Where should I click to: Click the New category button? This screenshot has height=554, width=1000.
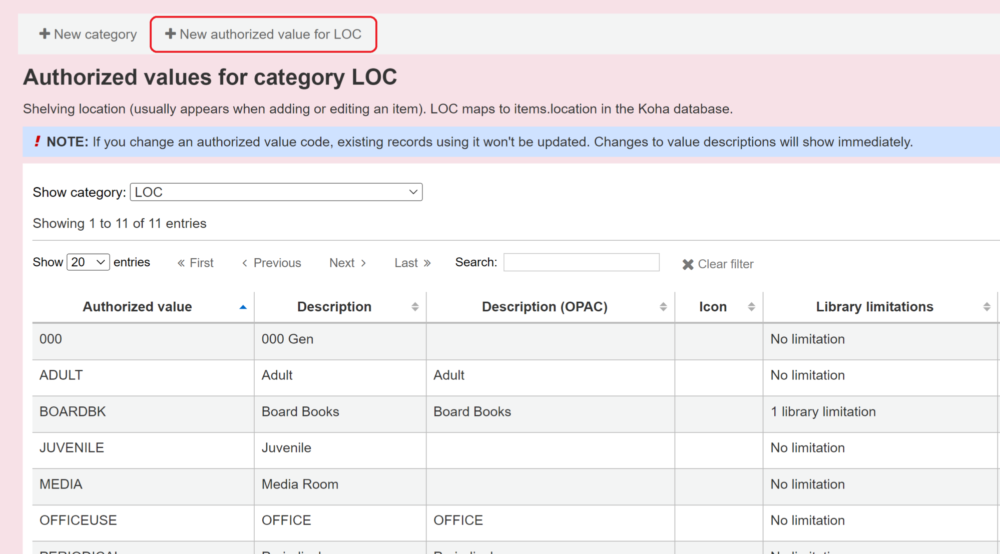coord(87,34)
